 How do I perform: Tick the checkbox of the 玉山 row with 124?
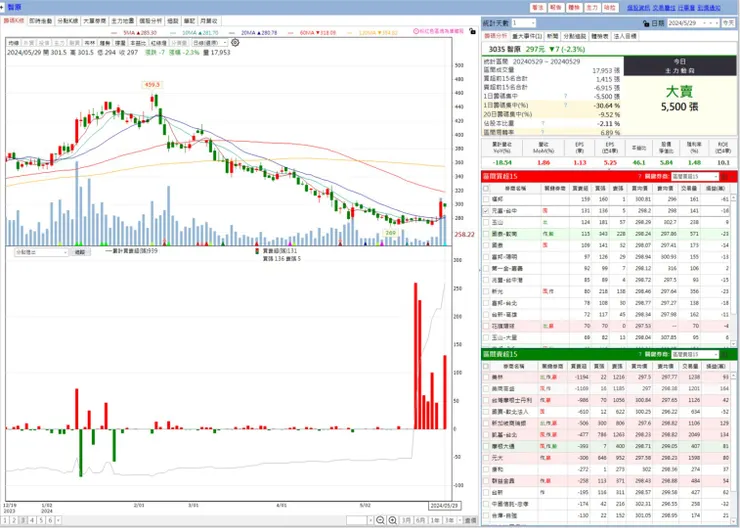(486, 222)
